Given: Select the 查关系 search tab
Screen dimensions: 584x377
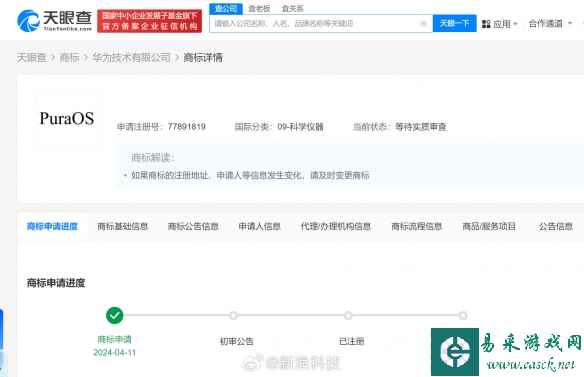Looking at the screenshot, I should pyautogui.click(x=293, y=8).
